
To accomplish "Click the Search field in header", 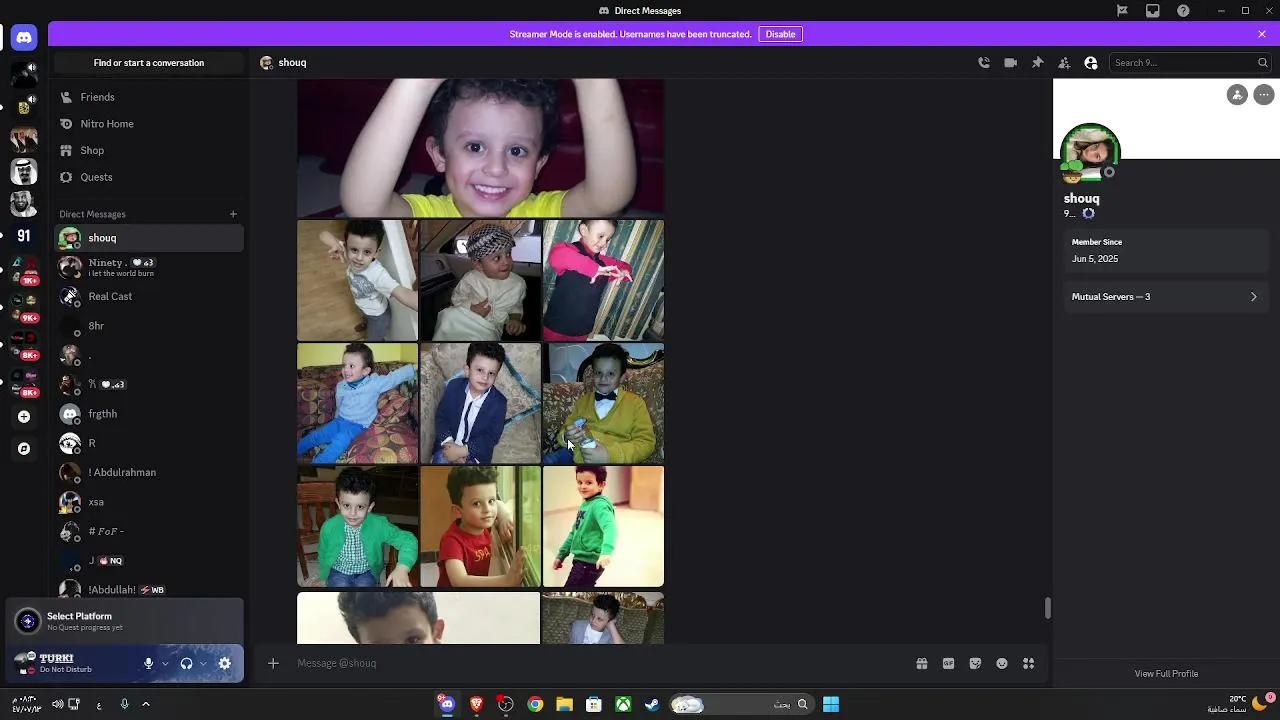I will tap(1190, 63).
